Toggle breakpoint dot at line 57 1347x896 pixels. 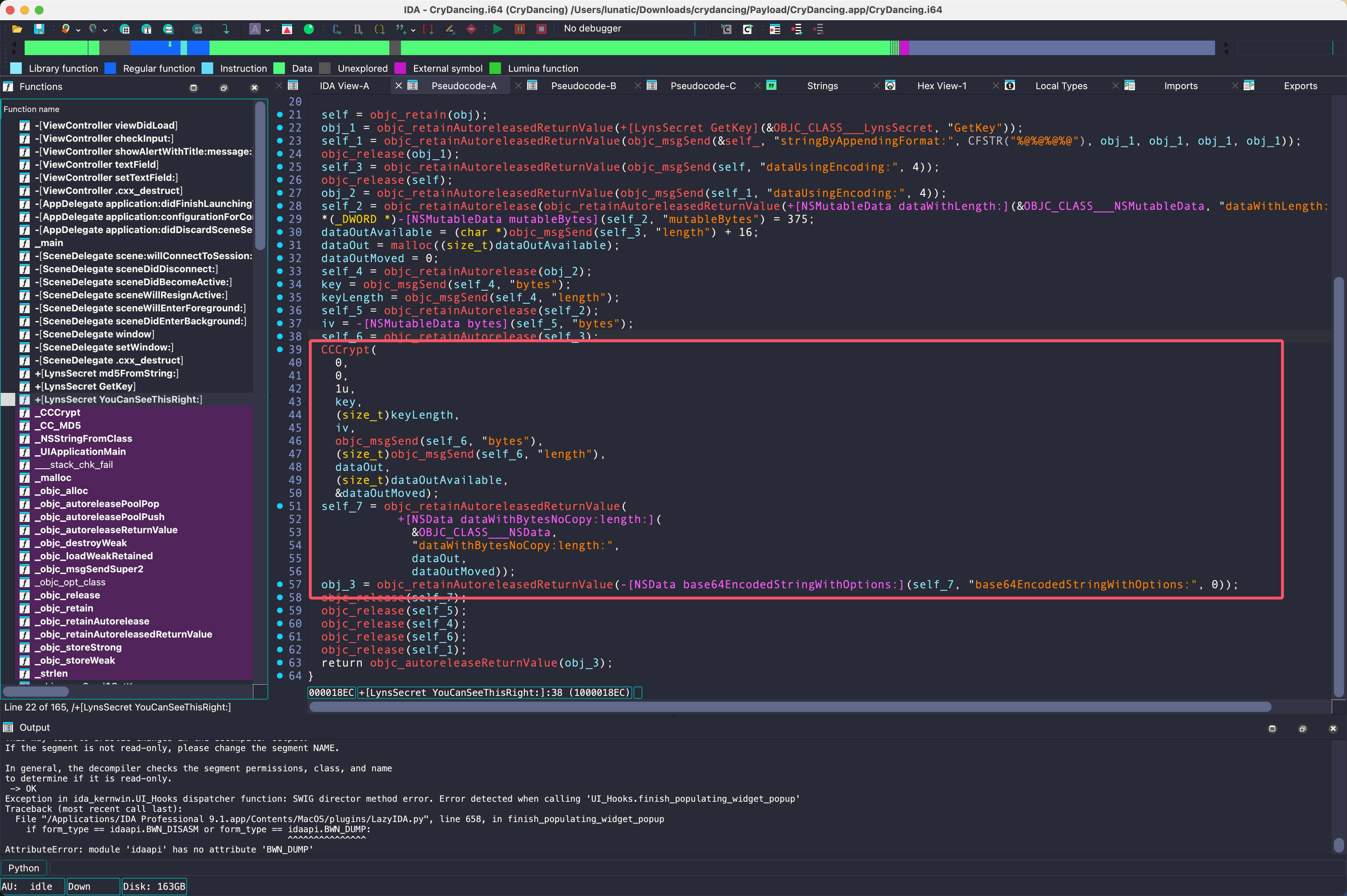pos(280,584)
